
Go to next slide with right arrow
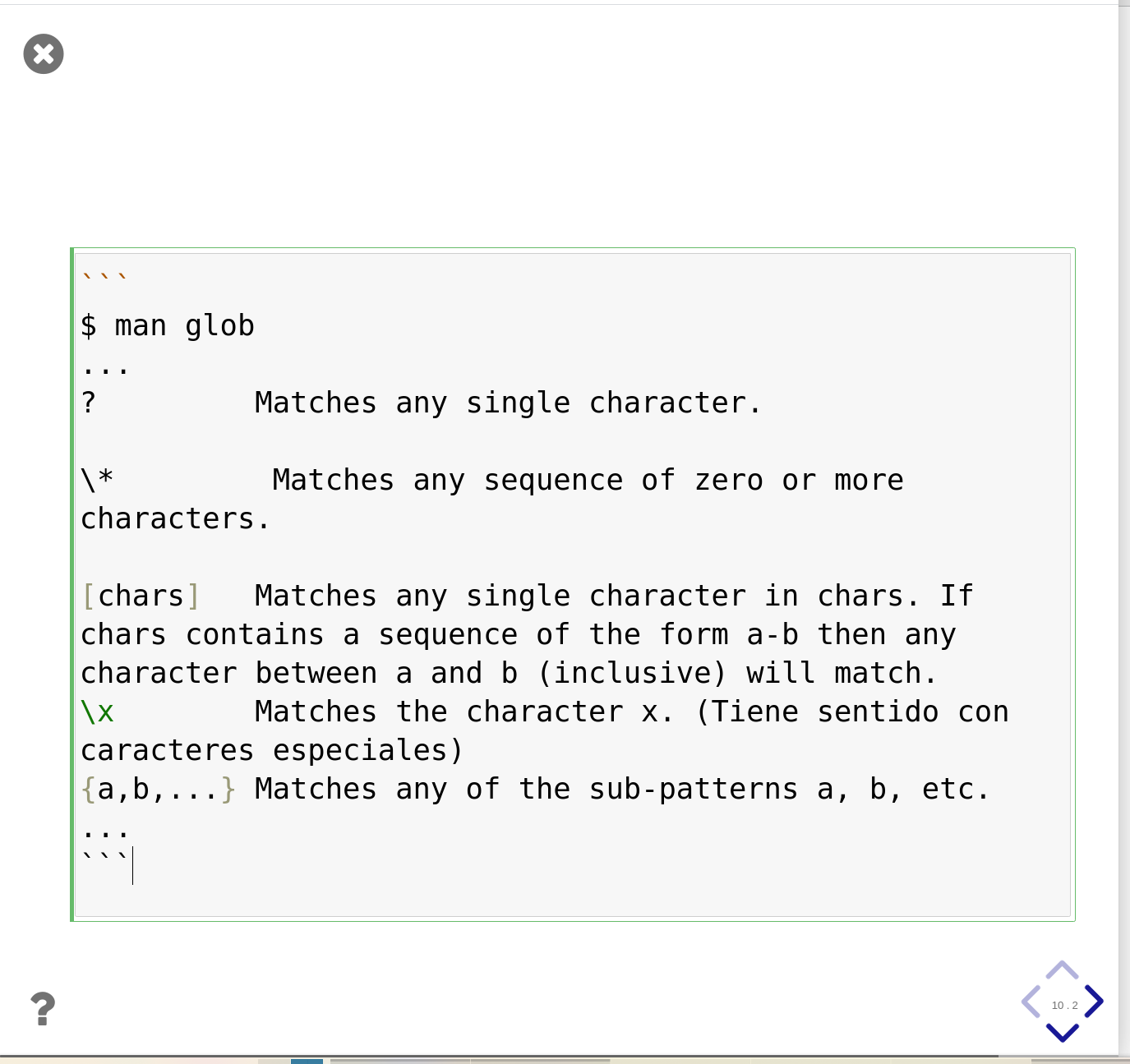point(1094,1001)
